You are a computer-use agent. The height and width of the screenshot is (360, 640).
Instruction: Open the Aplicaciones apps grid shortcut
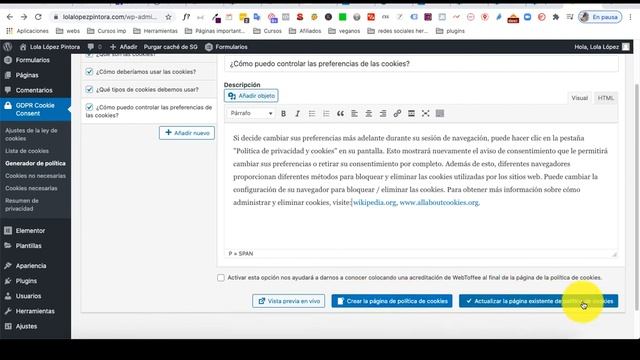pos(27,31)
